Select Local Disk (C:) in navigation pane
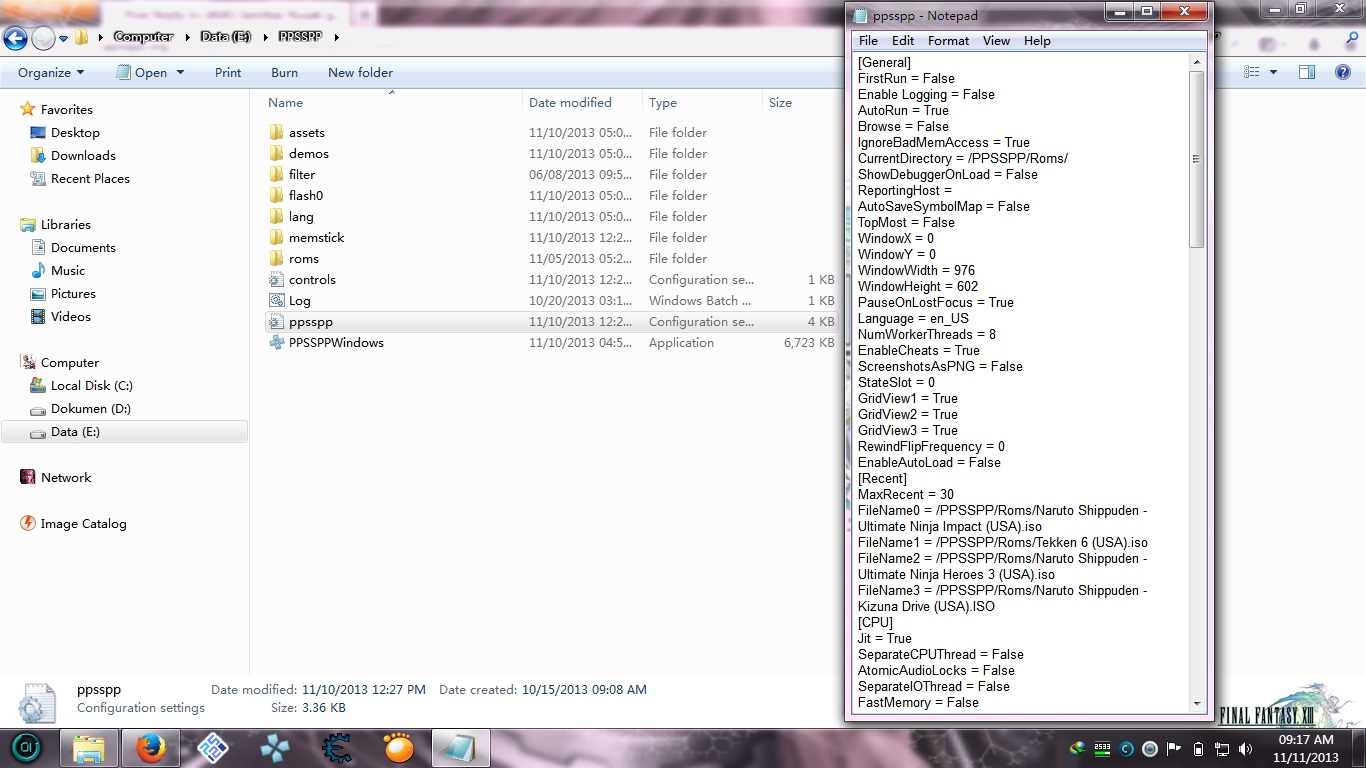 [91, 386]
